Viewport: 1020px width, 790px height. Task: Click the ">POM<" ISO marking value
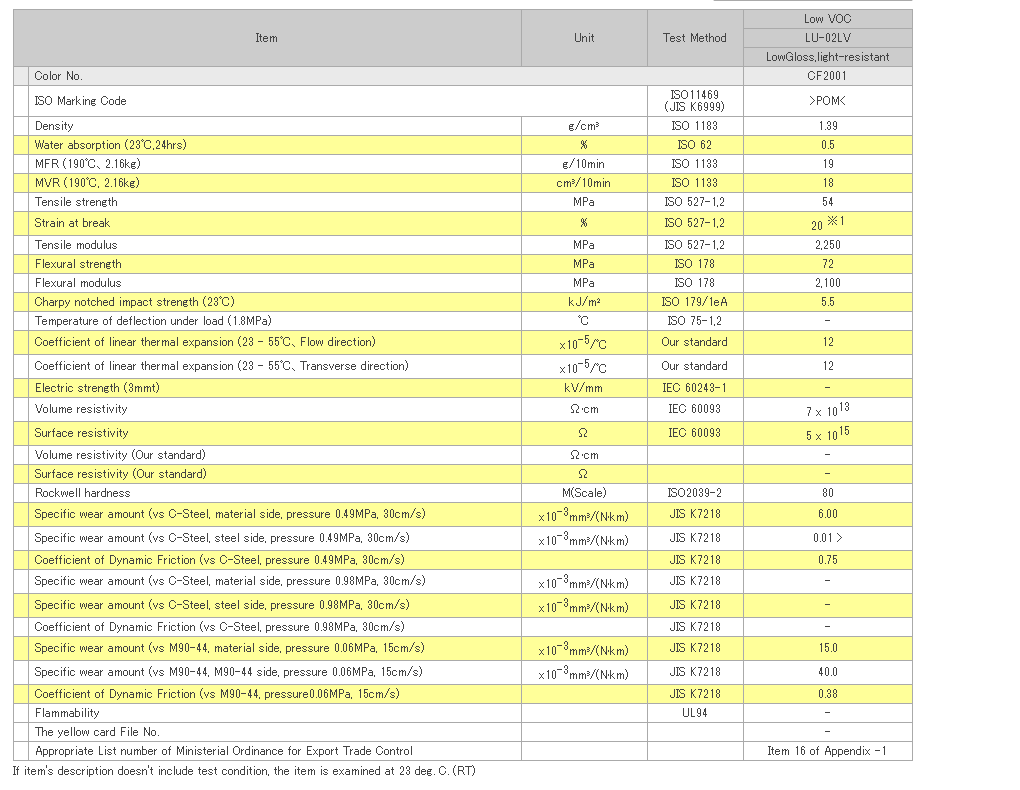click(x=827, y=101)
